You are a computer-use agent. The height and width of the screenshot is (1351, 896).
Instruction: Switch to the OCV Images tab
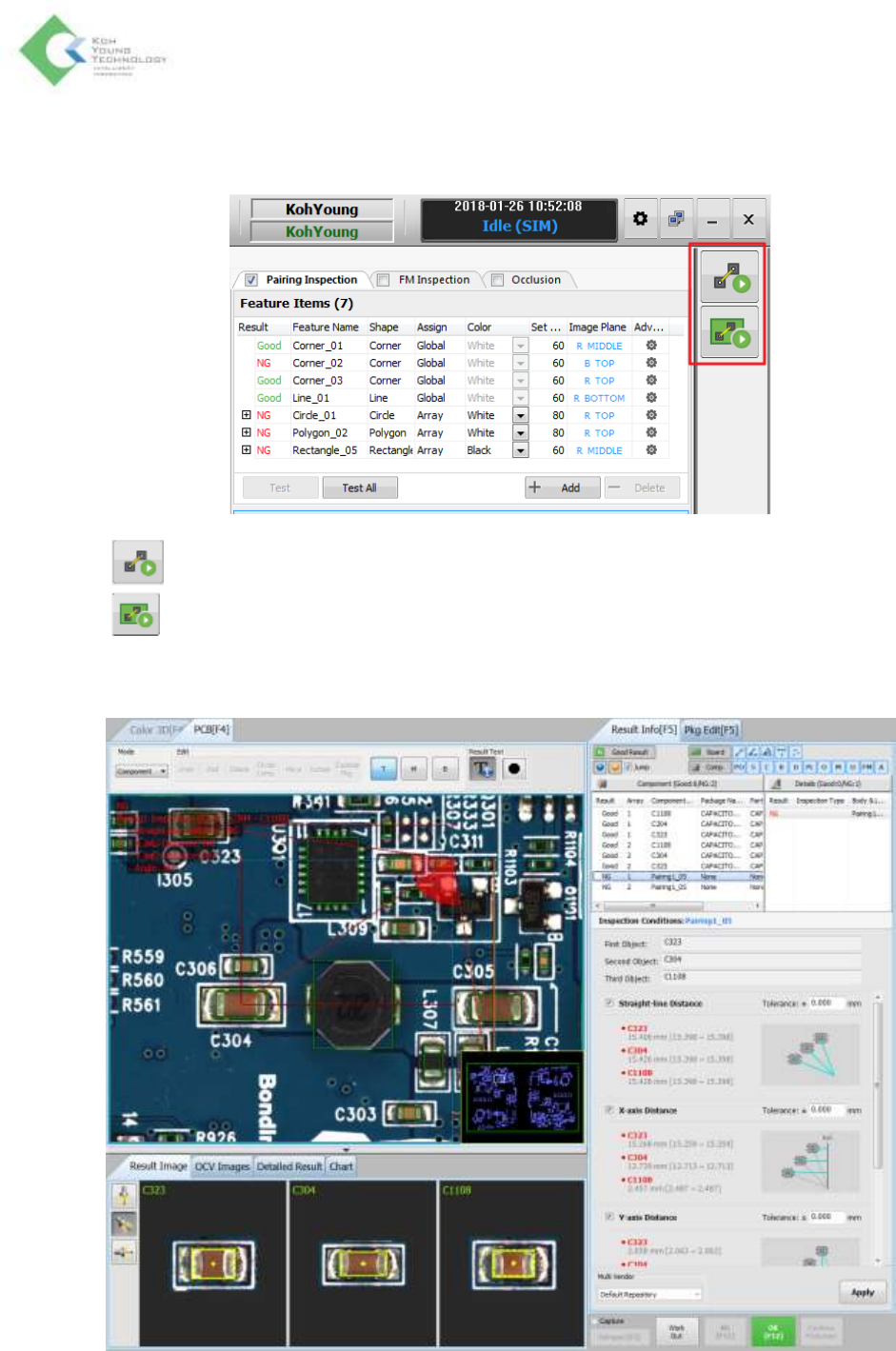(222, 1166)
